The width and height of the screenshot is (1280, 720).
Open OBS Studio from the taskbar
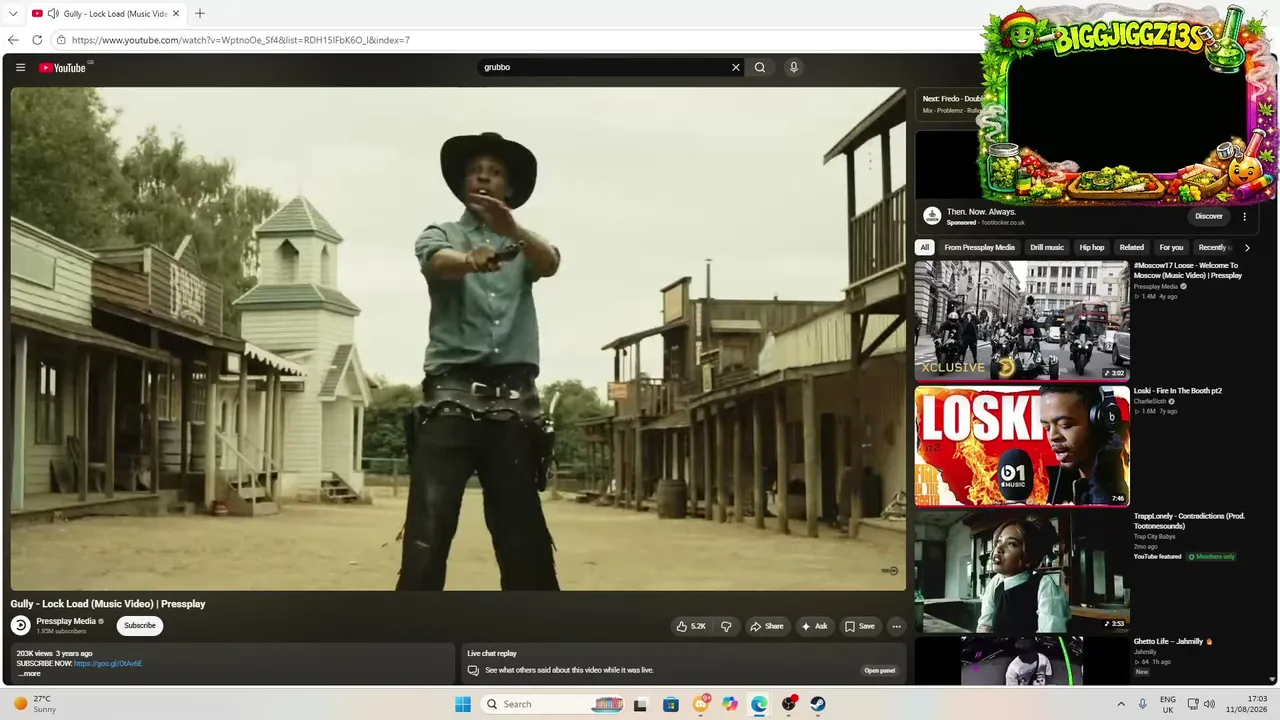(x=789, y=704)
